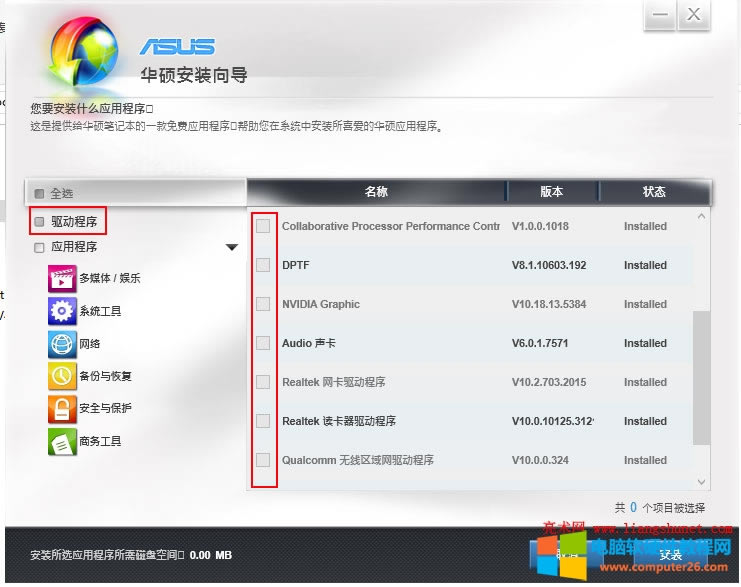Viewport: 741px width, 587px height.
Task: Check the 全选 select-all checkbox
Action: pos(40,193)
